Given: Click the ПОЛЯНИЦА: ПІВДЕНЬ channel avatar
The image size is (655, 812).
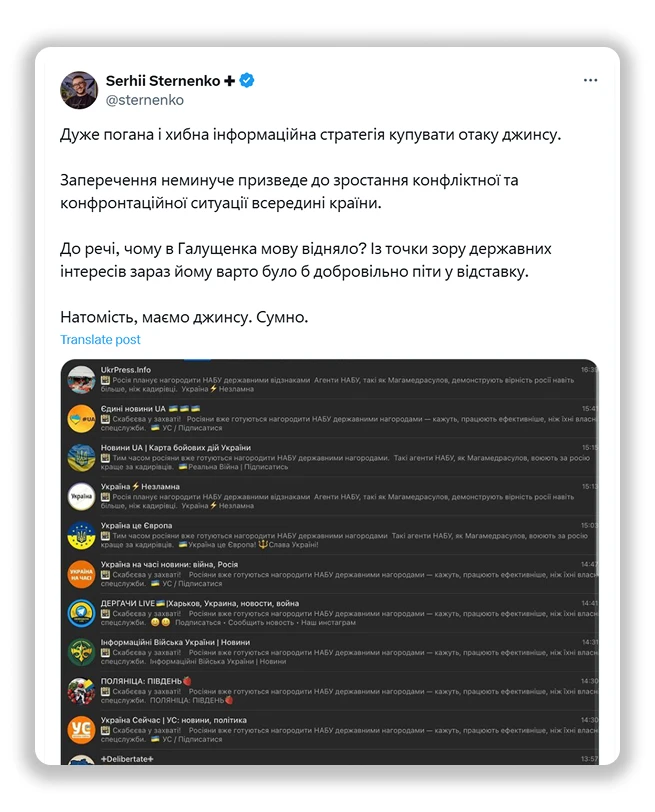Looking at the screenshot, I should (81, 692).
